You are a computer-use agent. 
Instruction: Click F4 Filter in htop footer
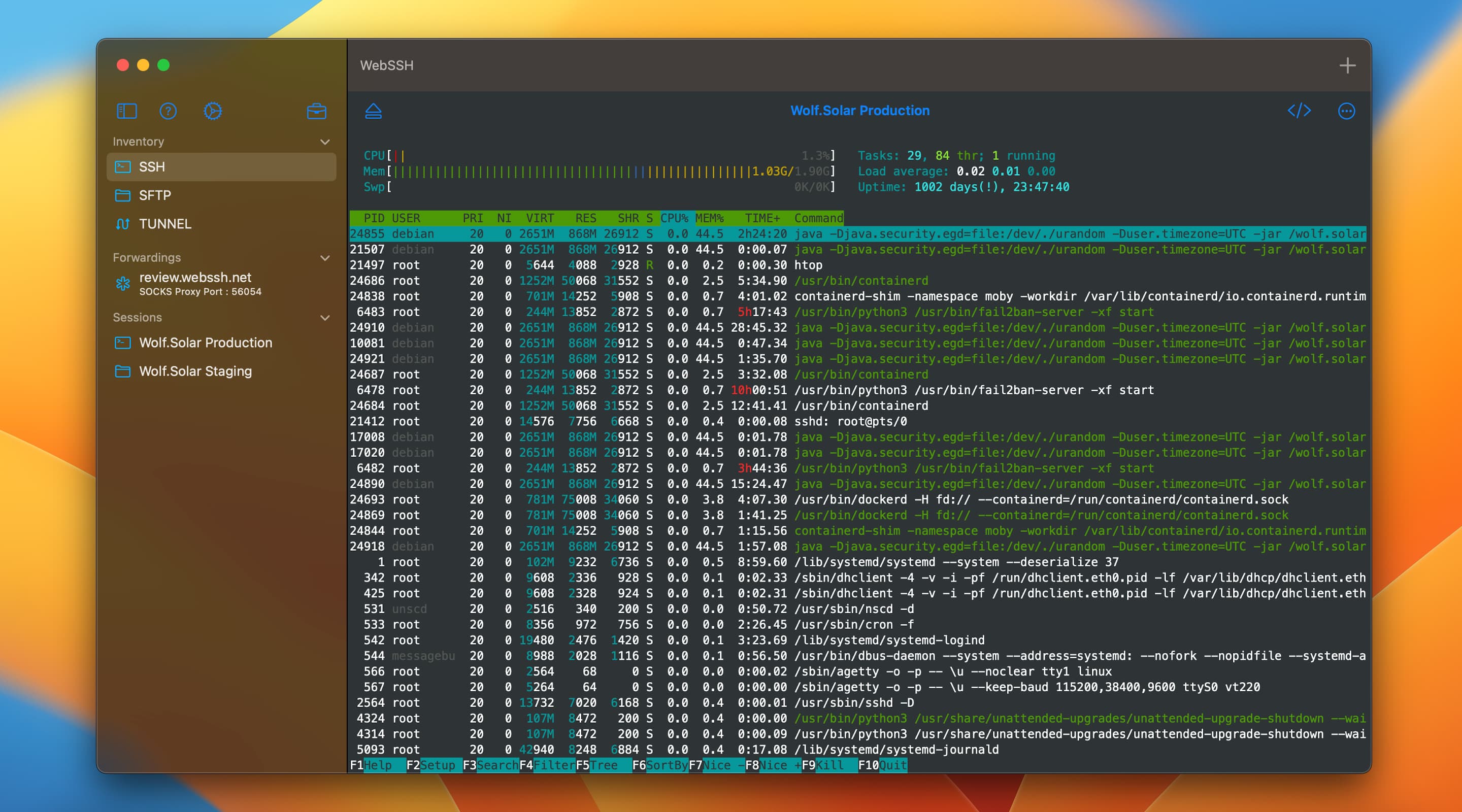(547, 765)
